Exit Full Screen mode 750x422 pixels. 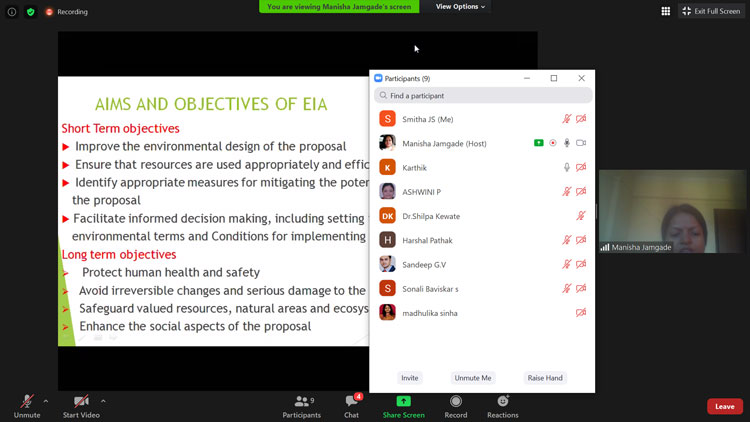711,11
